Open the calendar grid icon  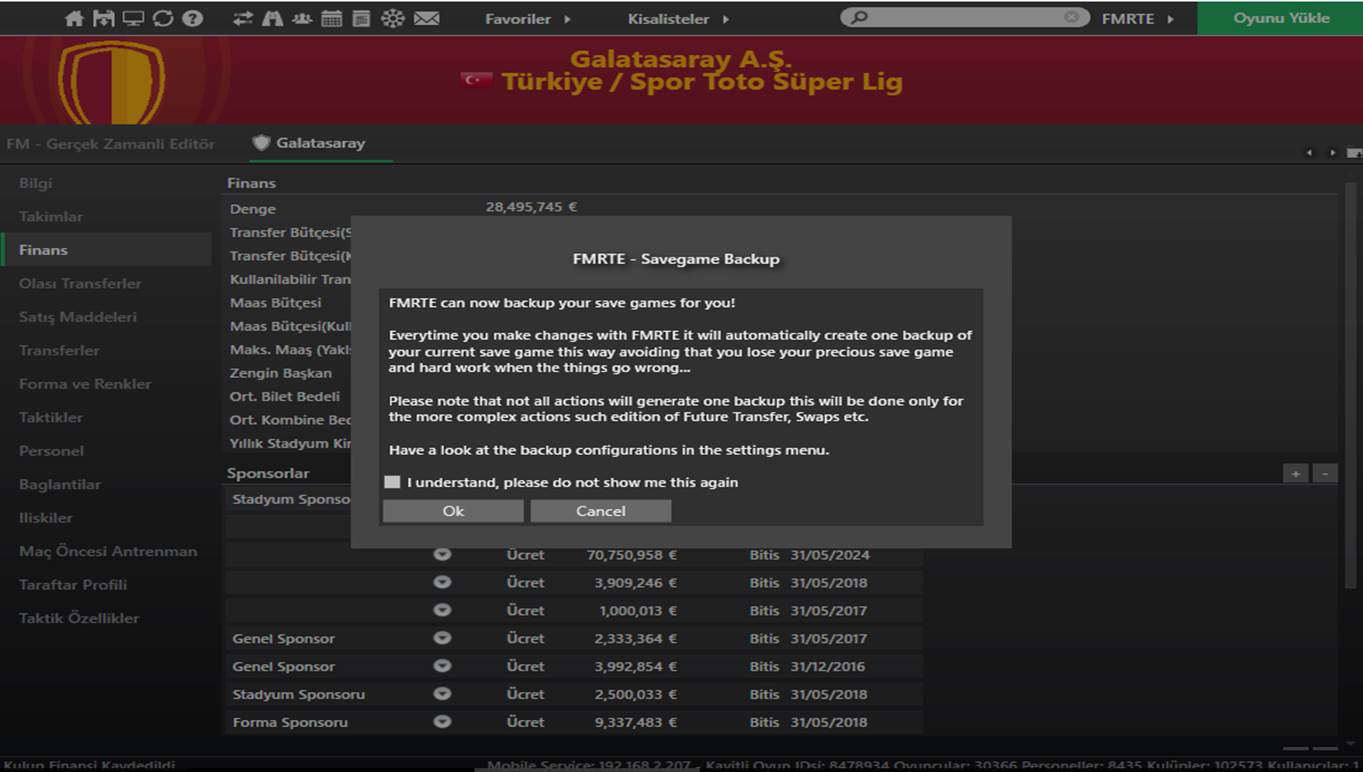click(x=331, y=18)
